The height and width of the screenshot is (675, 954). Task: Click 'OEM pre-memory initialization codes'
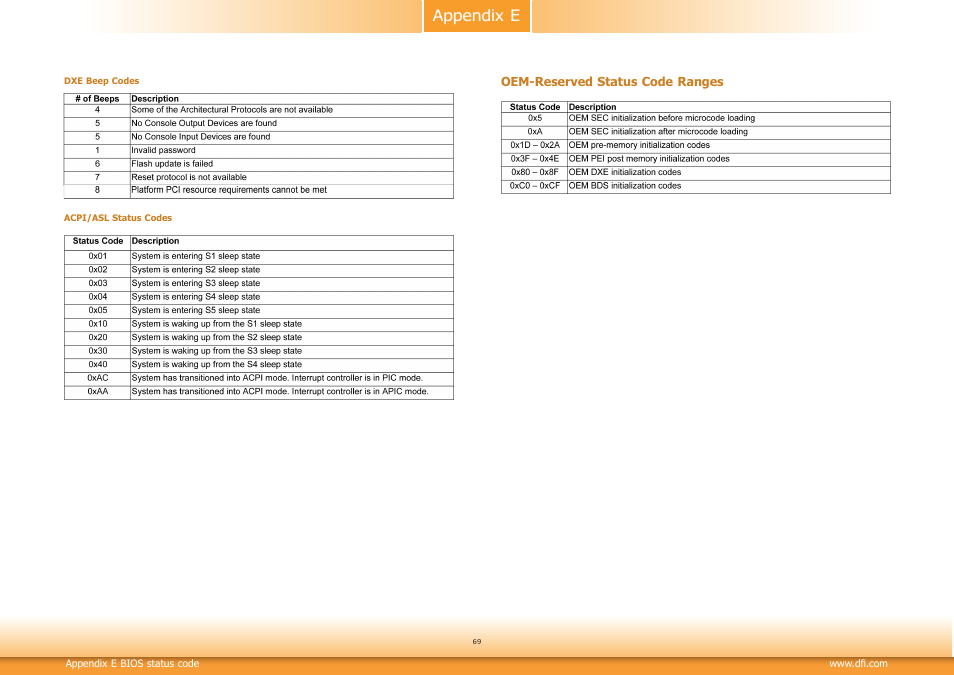pos(639,145)
